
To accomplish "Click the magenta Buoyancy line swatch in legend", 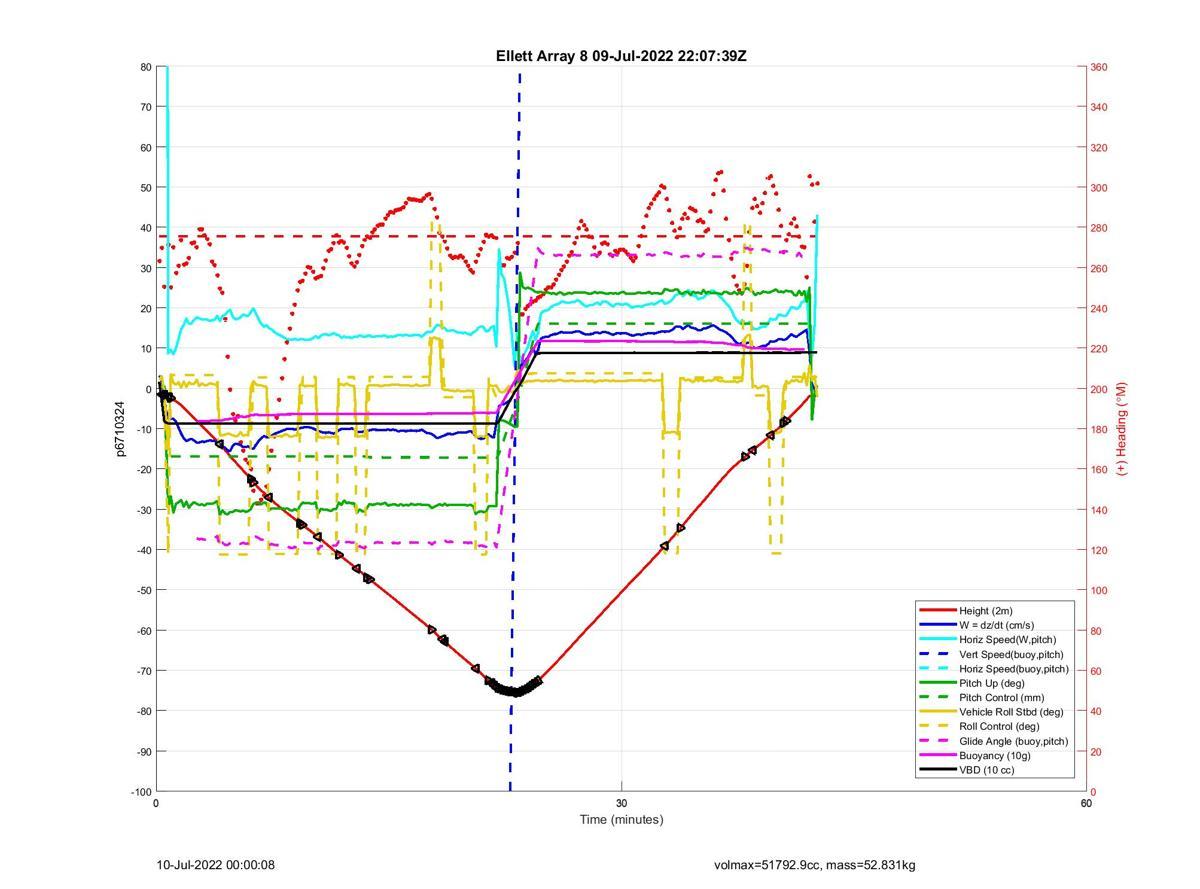I will click(x=937, y=756).
